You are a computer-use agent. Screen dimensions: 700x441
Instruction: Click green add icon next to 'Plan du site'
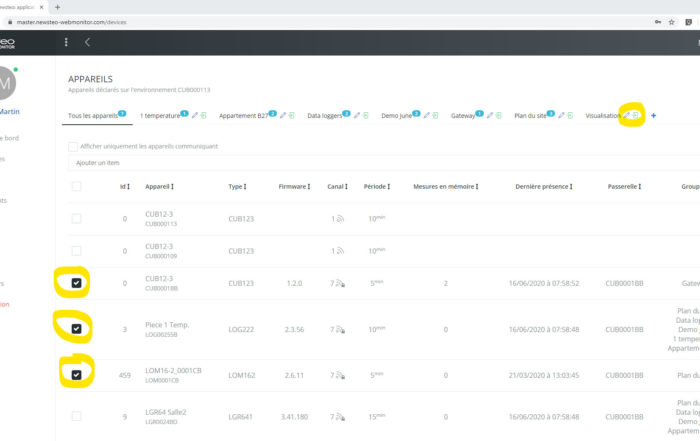click(570, 115)
